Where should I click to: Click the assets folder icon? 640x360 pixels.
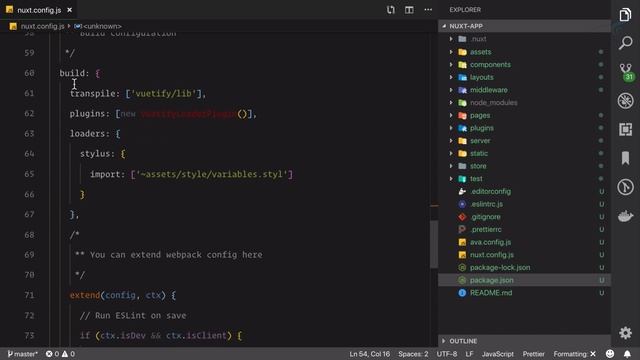pos(462,52)
